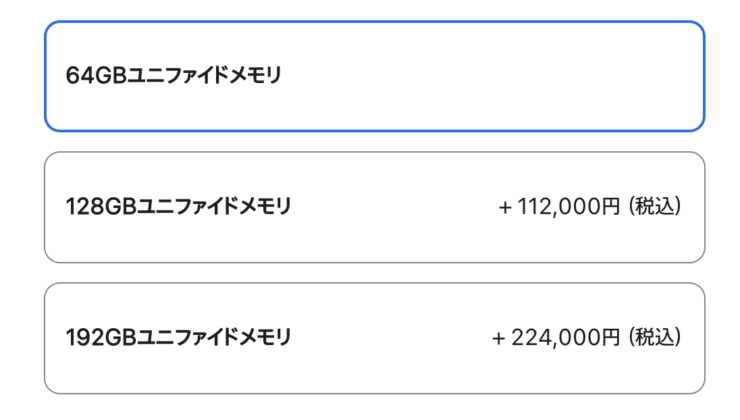Viewport: 740px width, 420px height.
Task: Click the 192GB memory label text
Action: 178,338
